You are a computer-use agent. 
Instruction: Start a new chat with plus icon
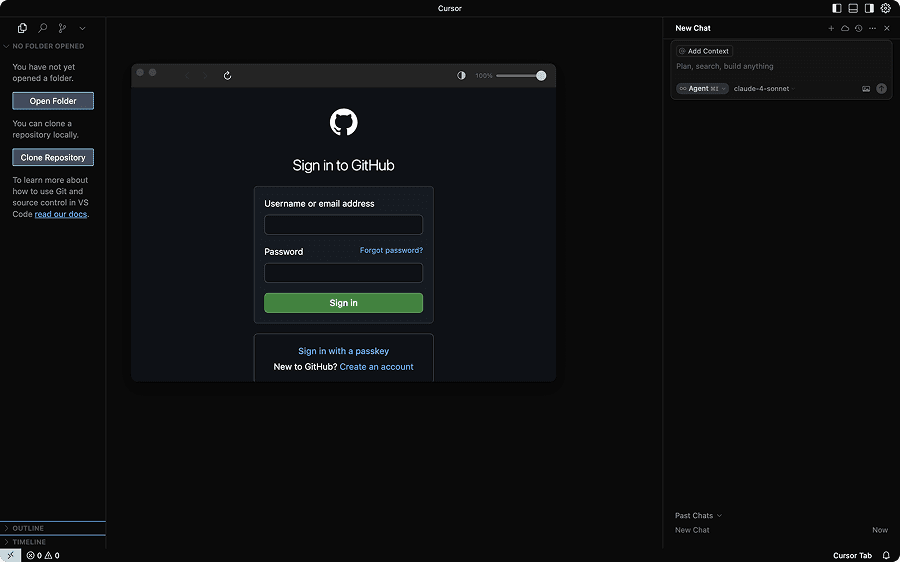coord(831,28)
